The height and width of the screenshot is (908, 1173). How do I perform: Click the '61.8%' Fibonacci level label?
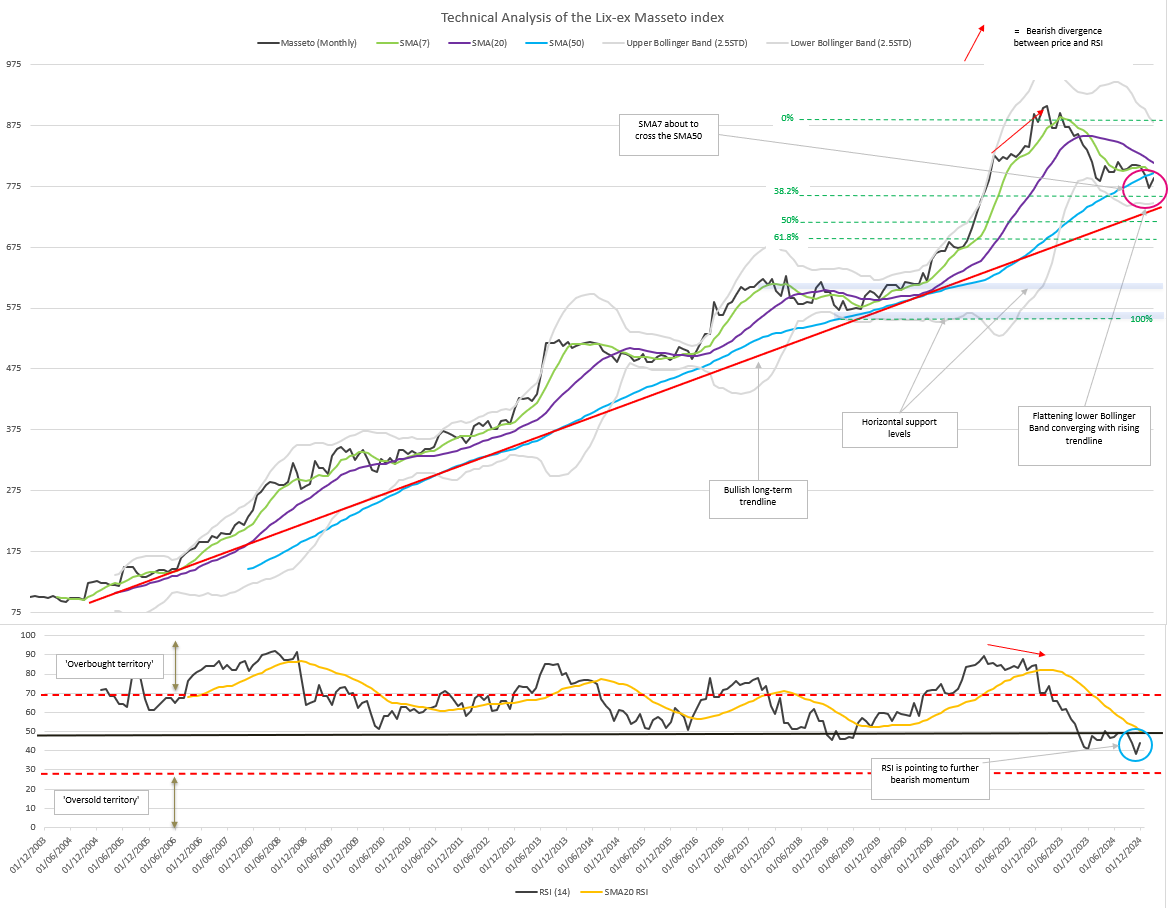click(x=786, y=237)
